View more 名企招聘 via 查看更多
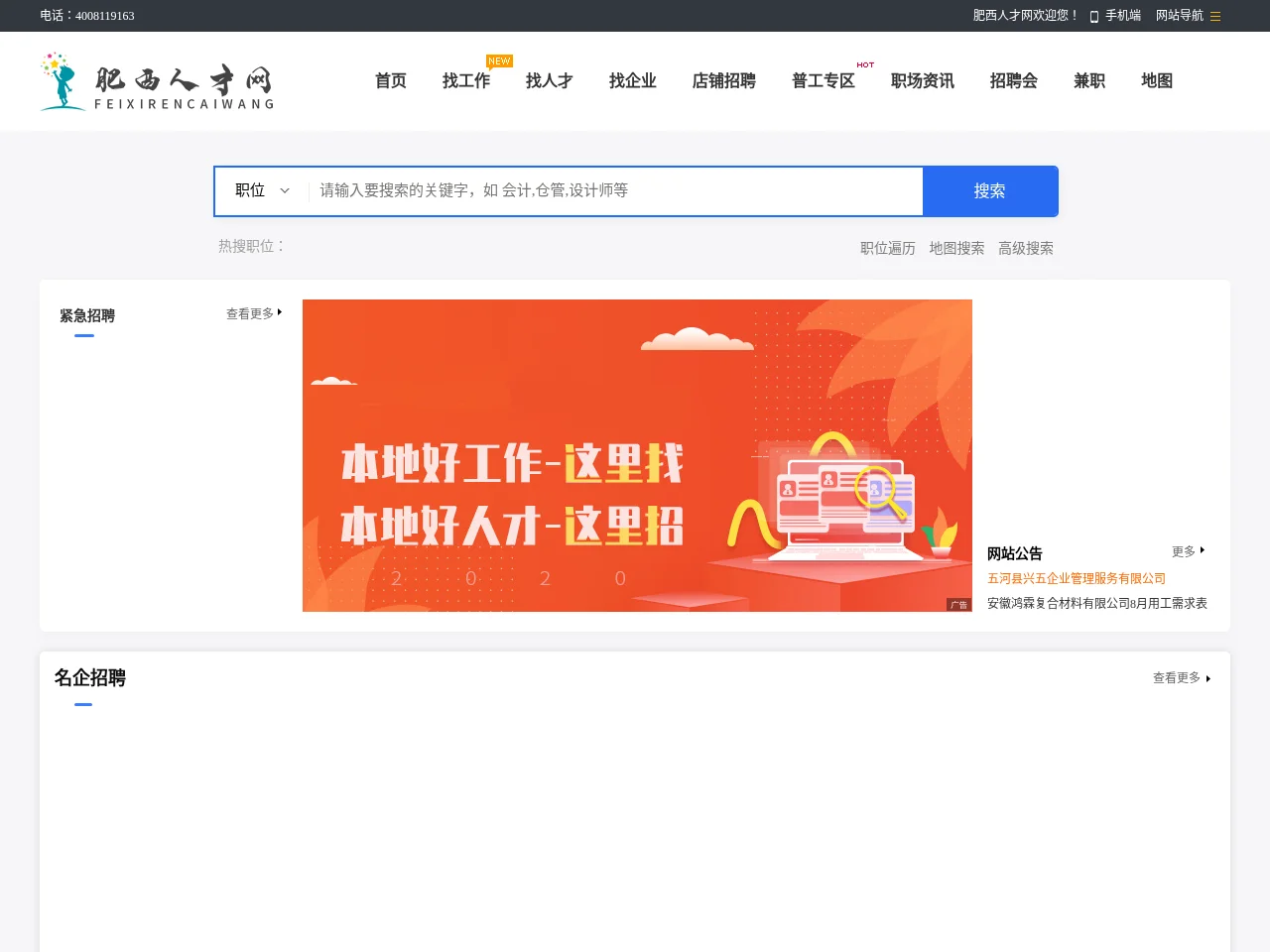This screenshot has height=952, width=1270. 1182,678
